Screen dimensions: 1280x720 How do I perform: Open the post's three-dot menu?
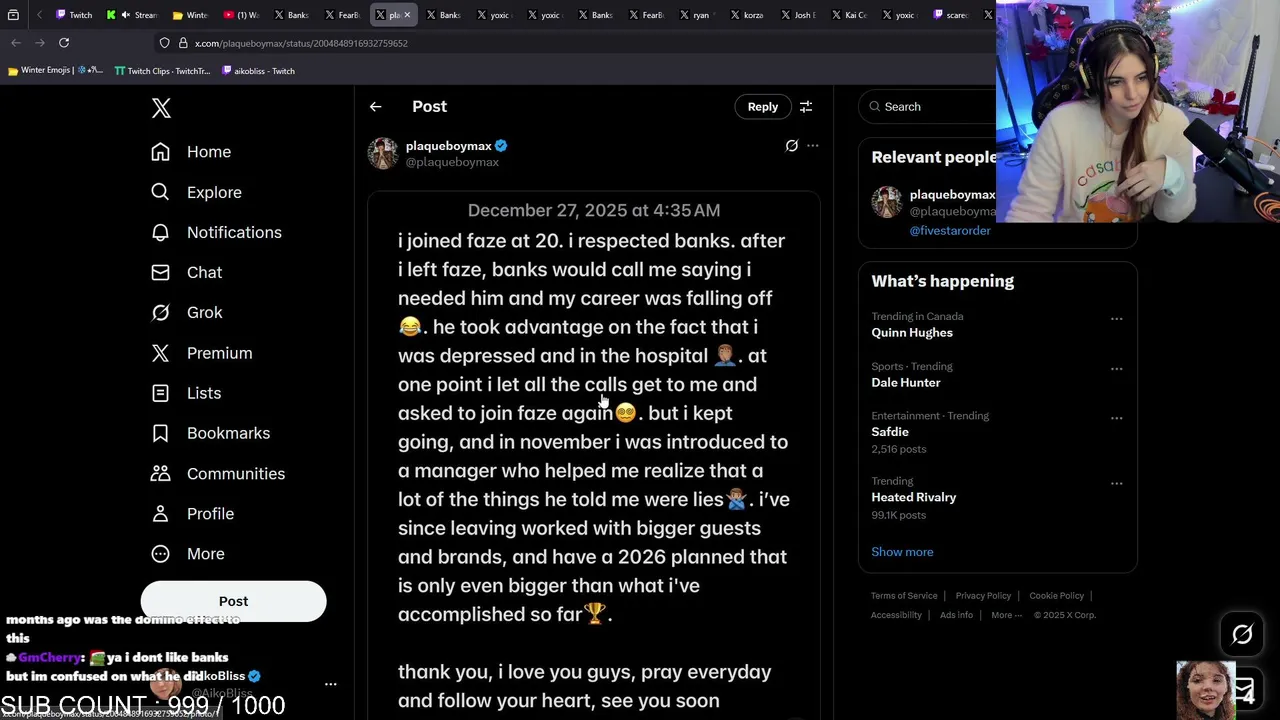[813, 146]
